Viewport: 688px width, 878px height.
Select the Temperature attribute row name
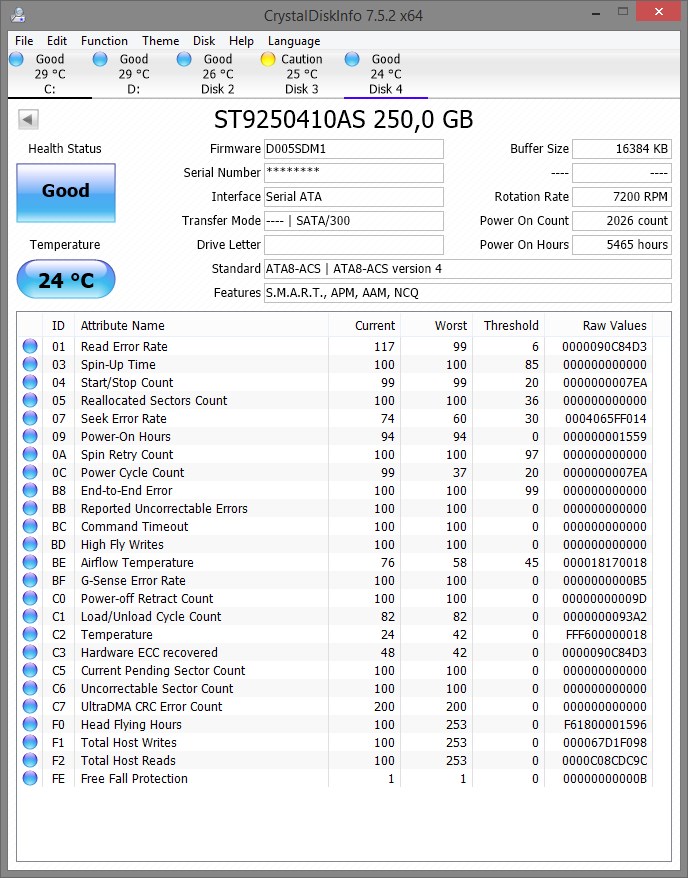point(116,634)
